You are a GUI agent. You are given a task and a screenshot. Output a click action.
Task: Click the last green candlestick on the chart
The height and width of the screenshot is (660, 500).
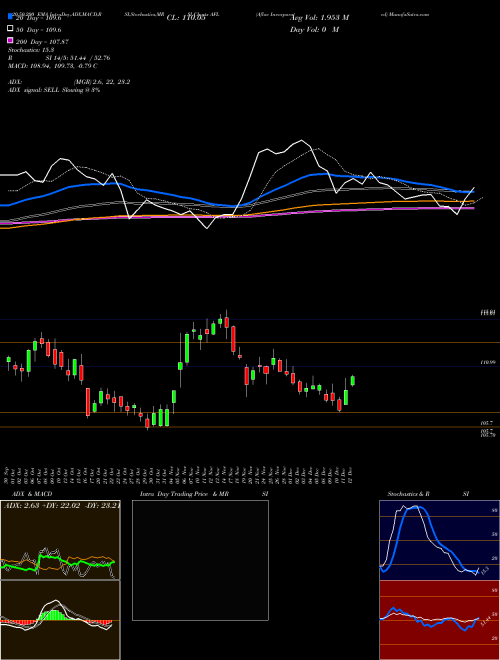tap(353, 381)
